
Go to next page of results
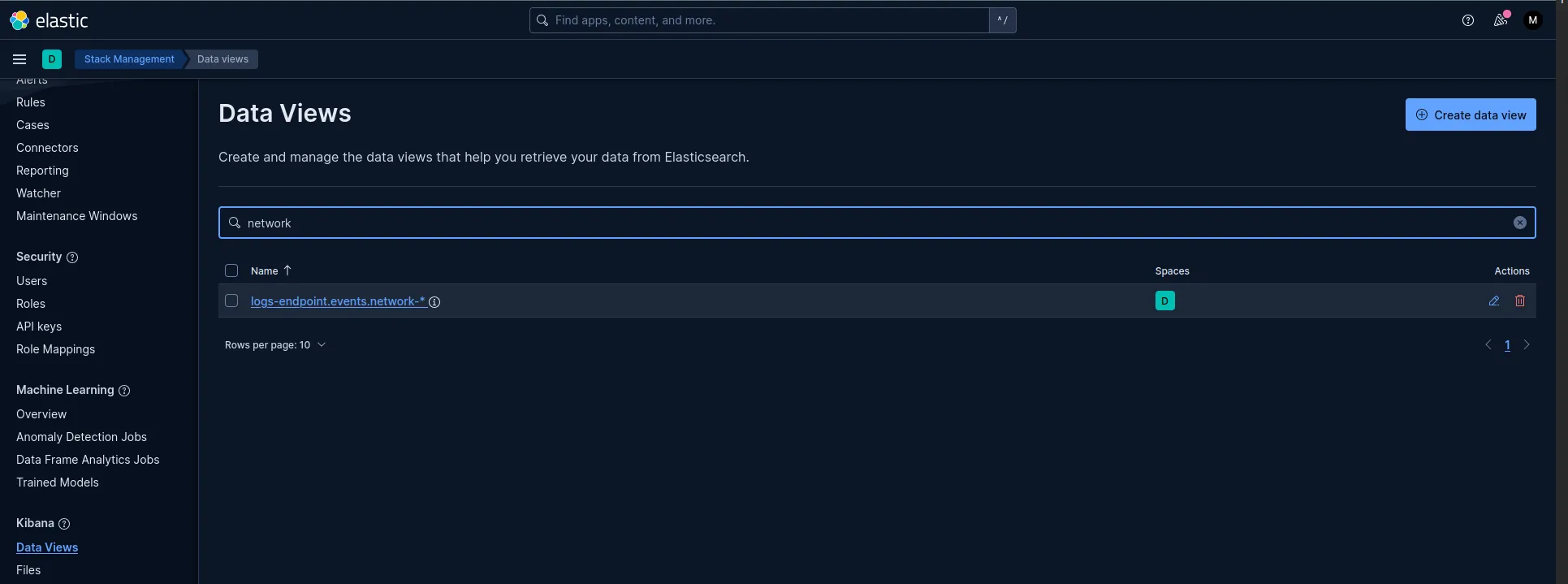tap(1527, 345)
